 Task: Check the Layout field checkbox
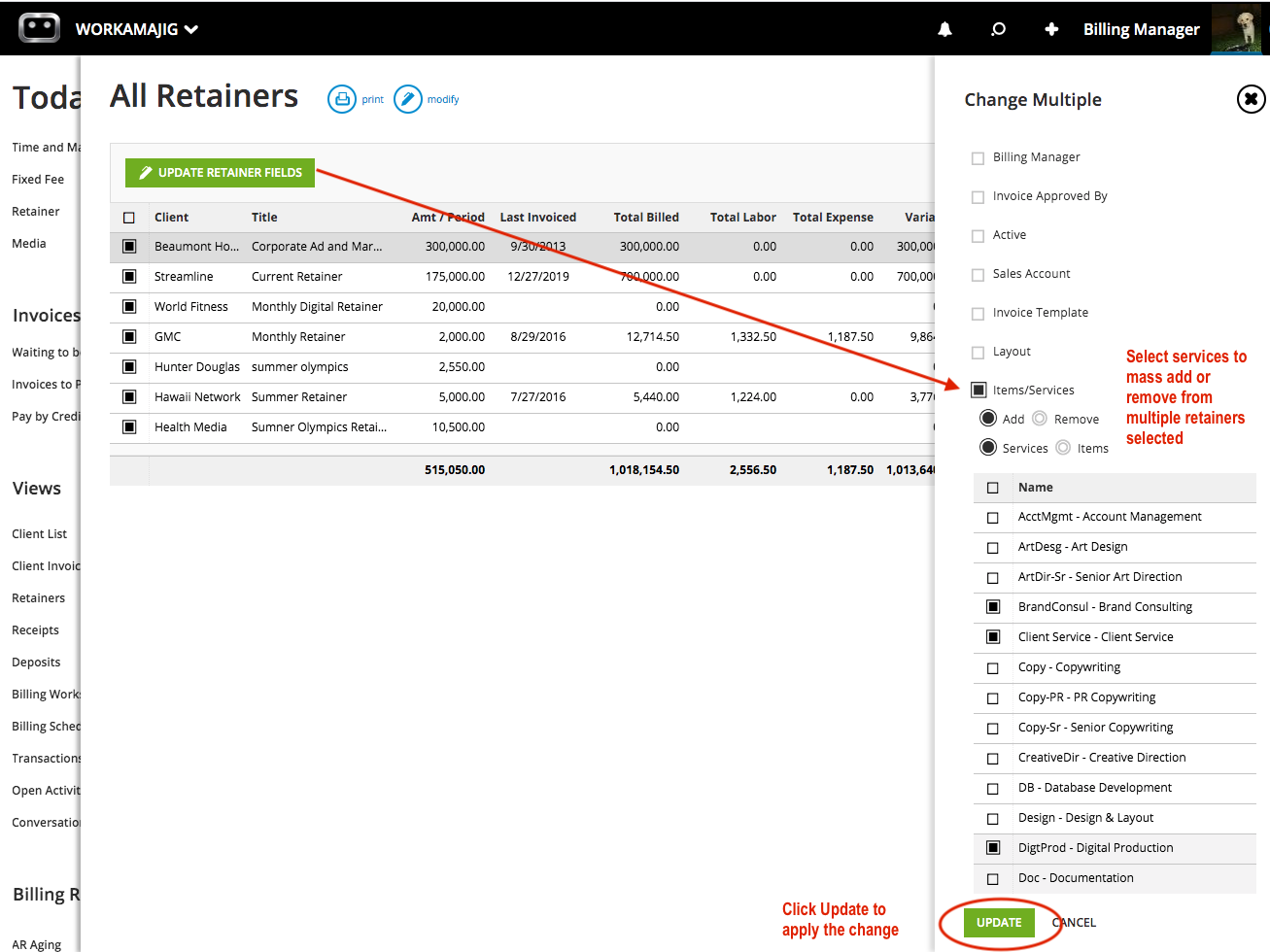[978, 353]
